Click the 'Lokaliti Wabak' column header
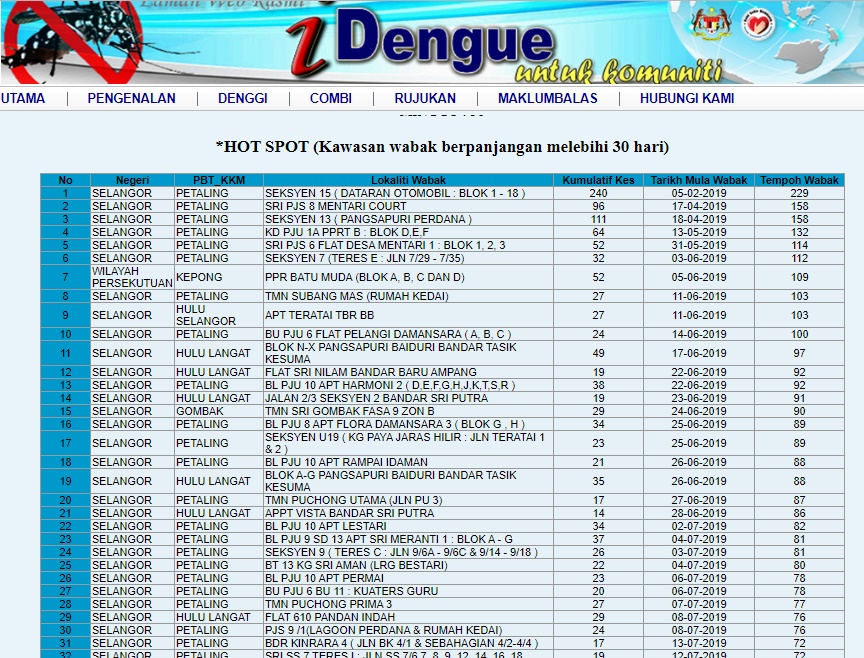Screen dimensions: 864x658 (408, 180)
